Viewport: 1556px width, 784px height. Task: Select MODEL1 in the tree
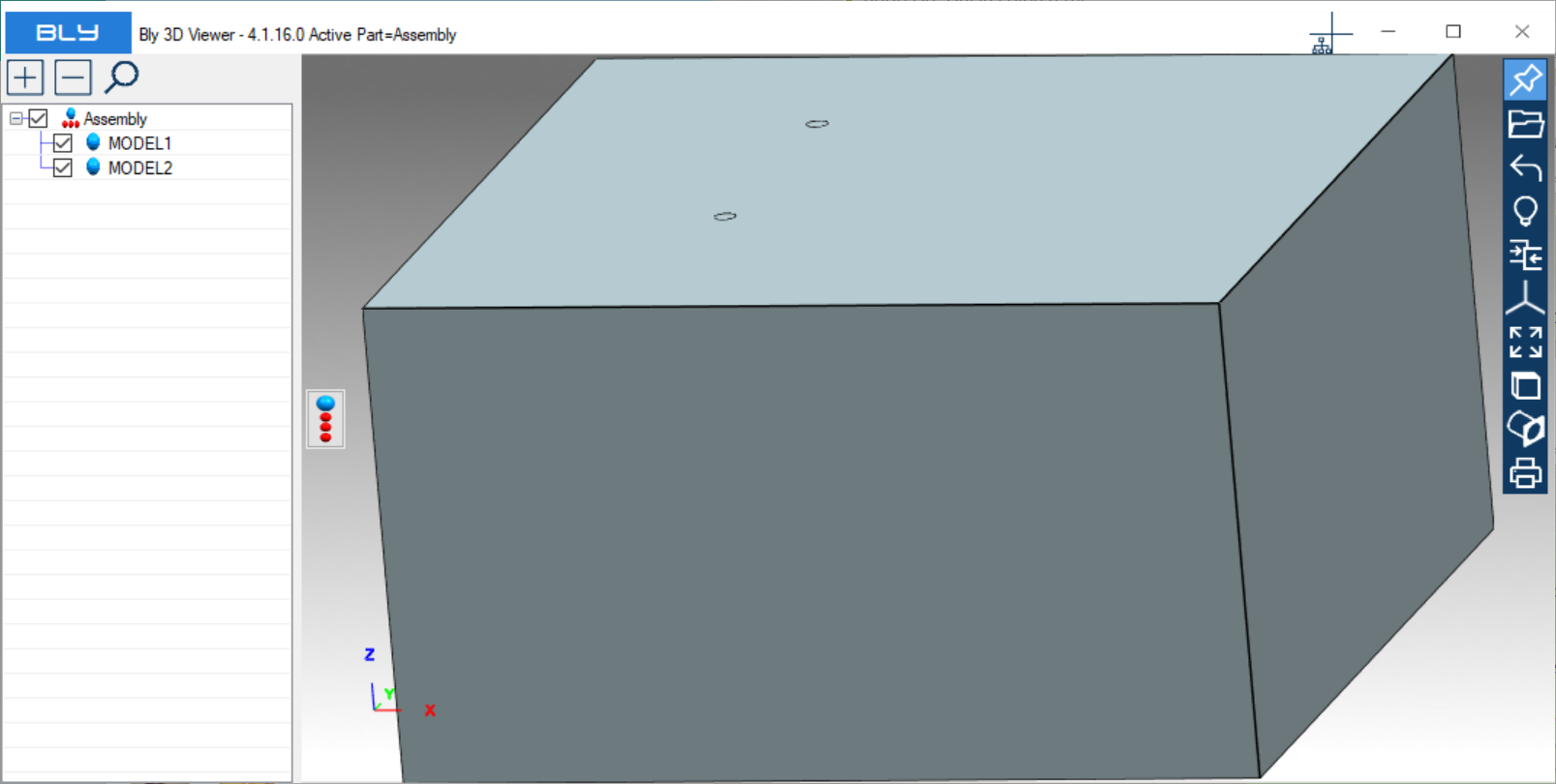[x=140, y=143]
